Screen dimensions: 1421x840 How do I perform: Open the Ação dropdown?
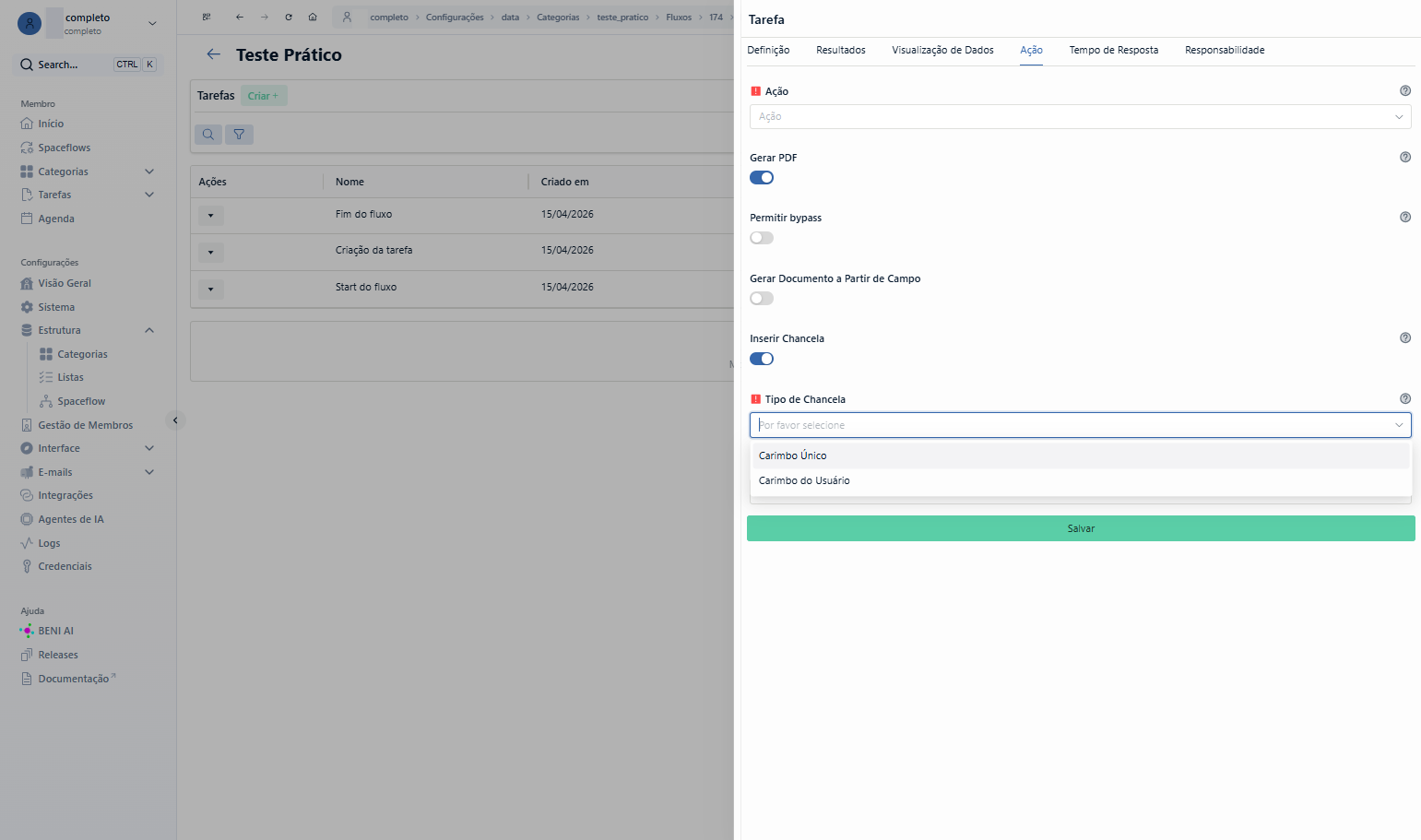[x=1080, y=116]
